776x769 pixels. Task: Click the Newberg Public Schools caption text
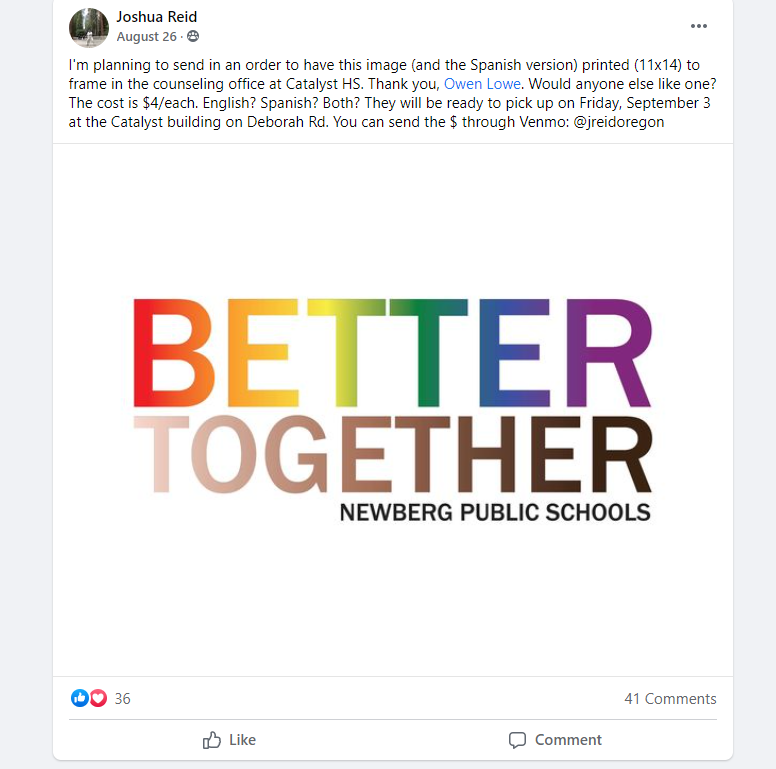pyautogui.click(x=495, y=512)
